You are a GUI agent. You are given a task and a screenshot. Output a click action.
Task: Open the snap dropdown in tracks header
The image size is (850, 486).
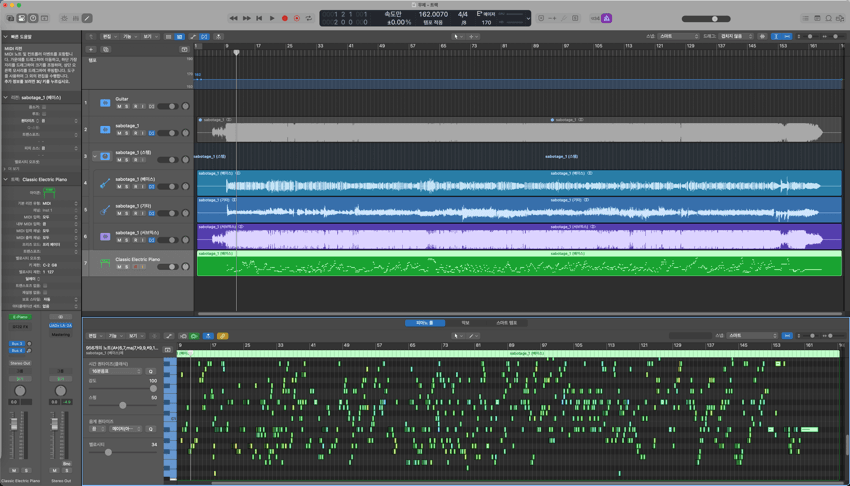[679, 36]
